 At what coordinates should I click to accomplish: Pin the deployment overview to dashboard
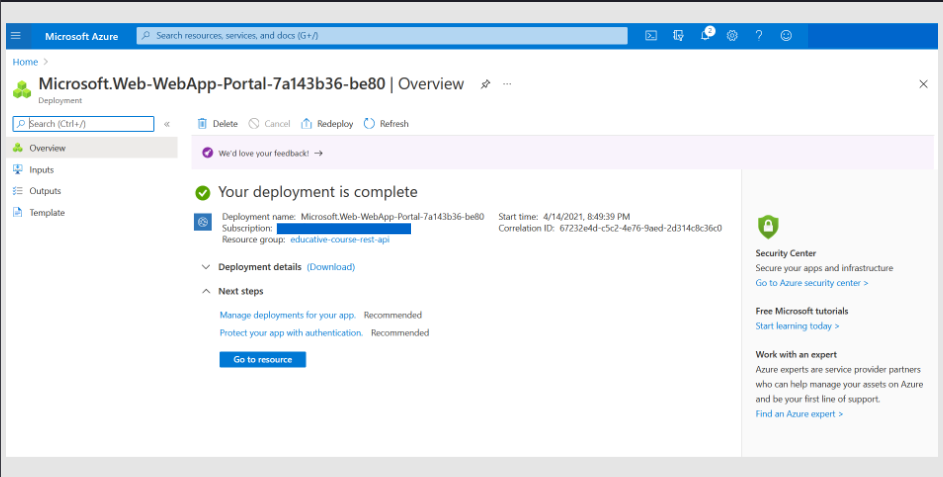(485, 84)
